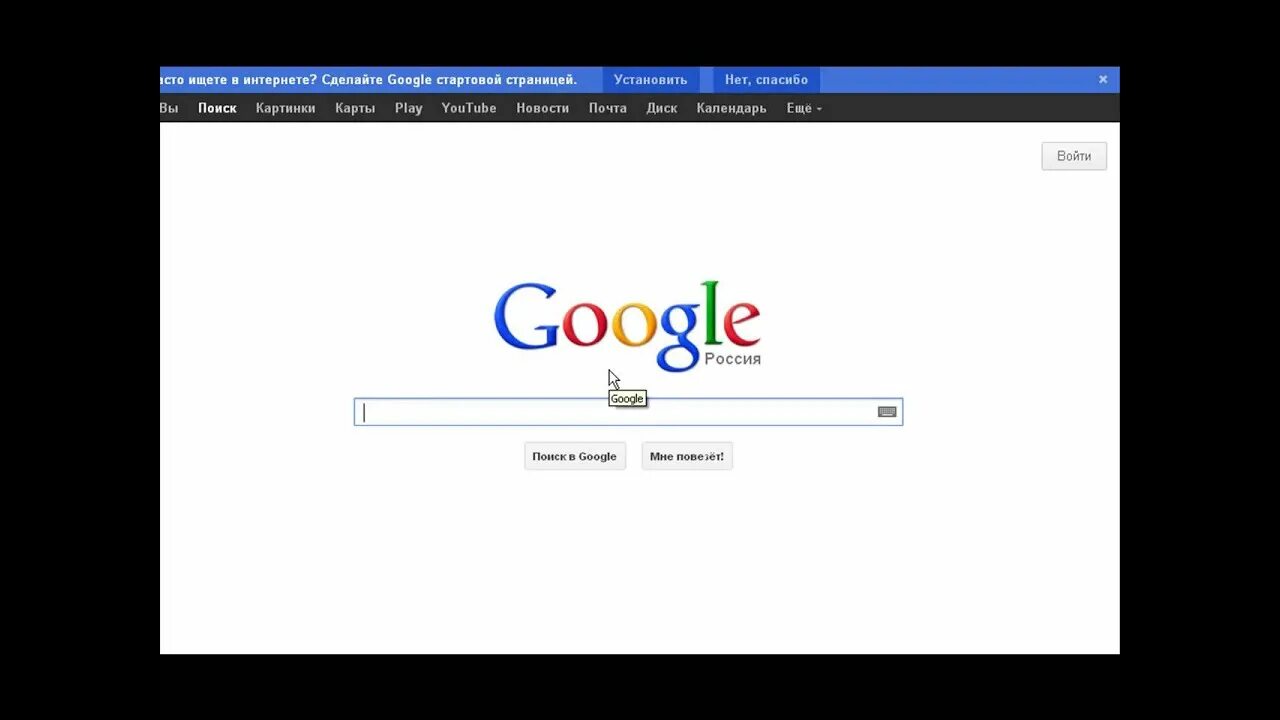The image size is (1280, 720).
Task: Focus the Google search input field
Action: click(628, 412)
